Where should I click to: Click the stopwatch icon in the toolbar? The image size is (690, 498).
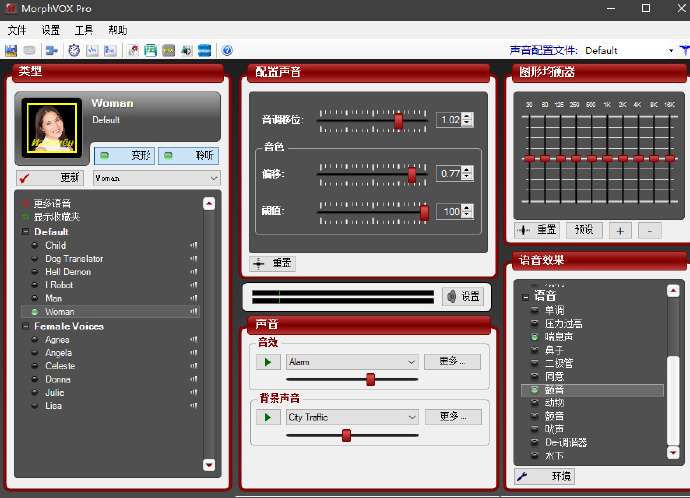(x=74, y=51)
